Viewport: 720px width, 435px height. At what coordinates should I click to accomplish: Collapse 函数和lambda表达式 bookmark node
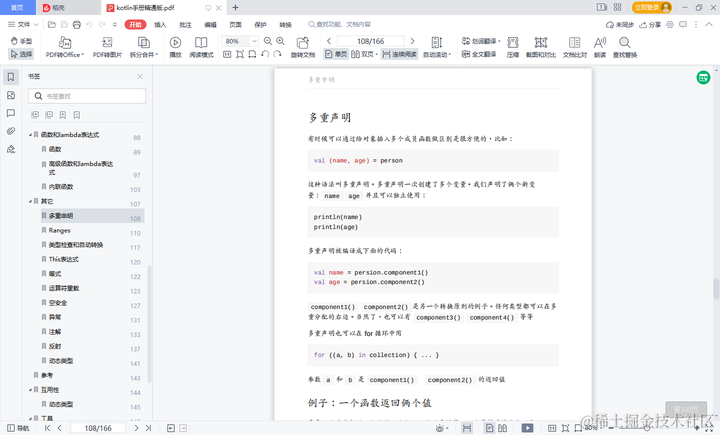pyautogui.click(x=30, y=135)
